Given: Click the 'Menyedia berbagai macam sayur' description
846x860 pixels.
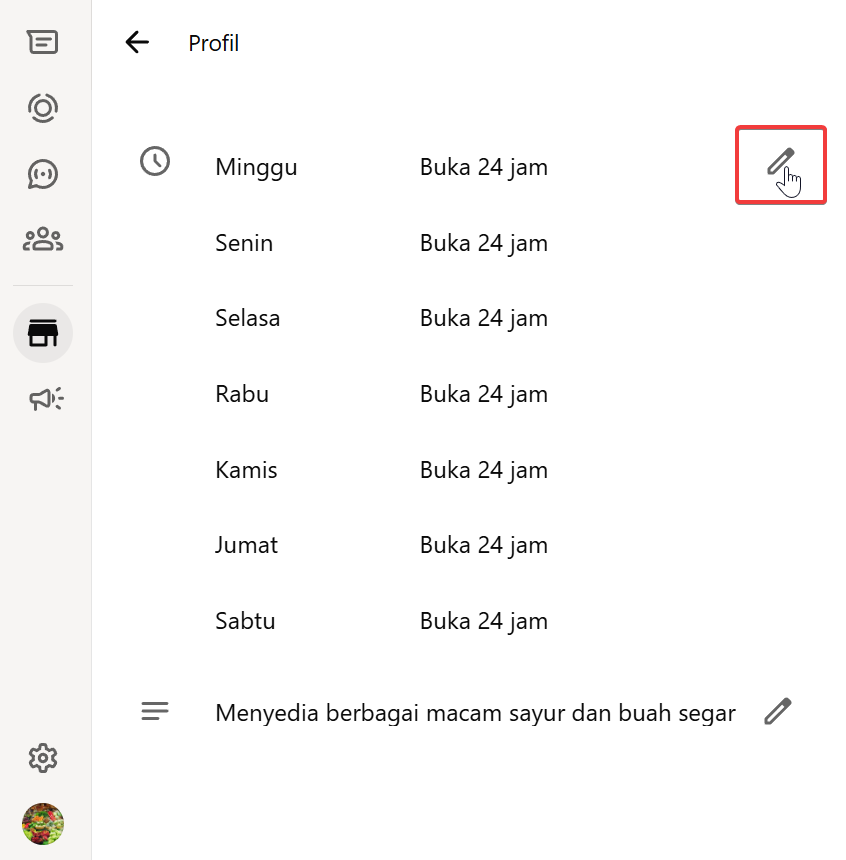Looking at the screenshot, I should [475, 713].
